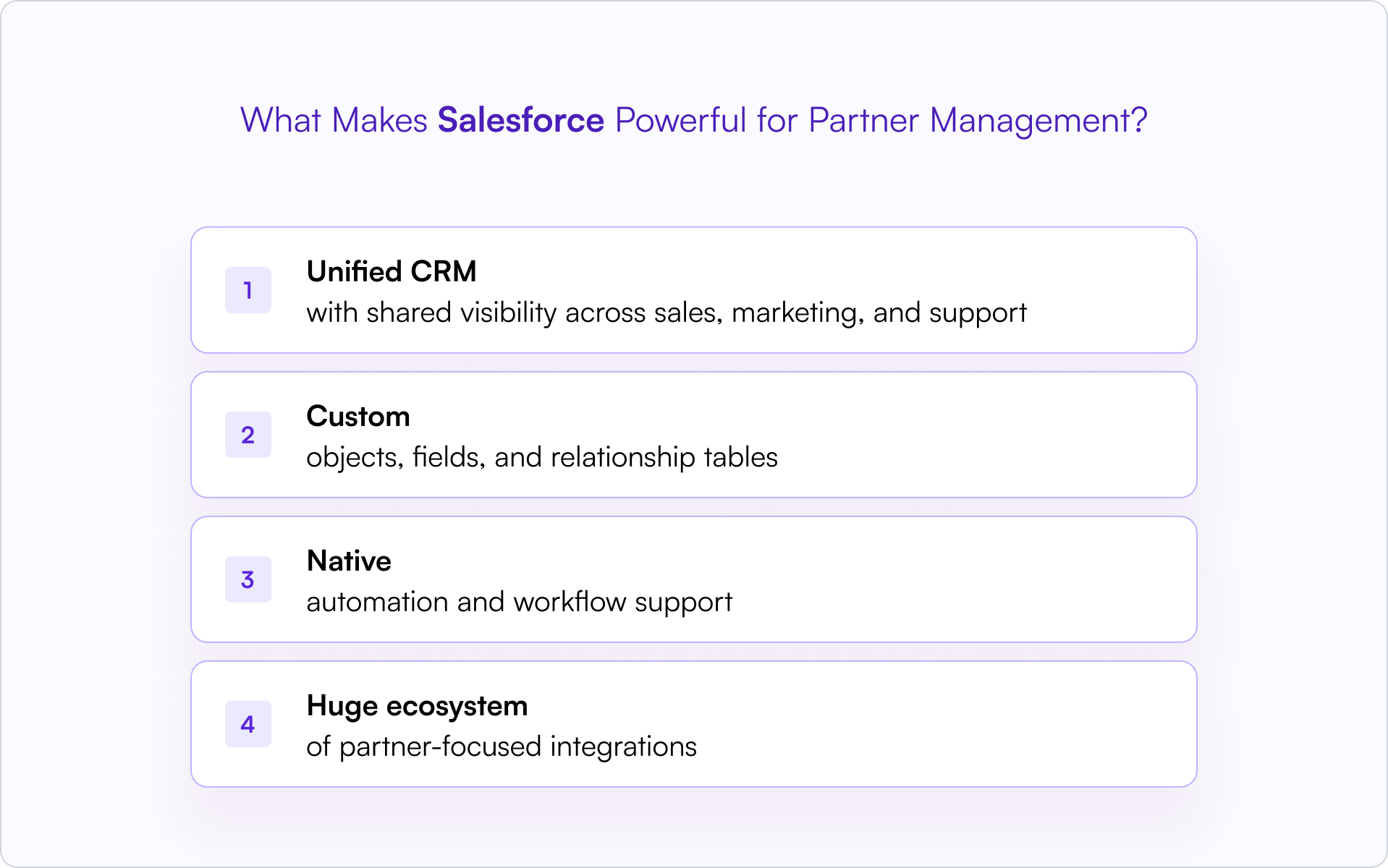The height and width of the screenshot is (868, 1388).
Task: Select the Custom heading
Action: pos(358,416)
